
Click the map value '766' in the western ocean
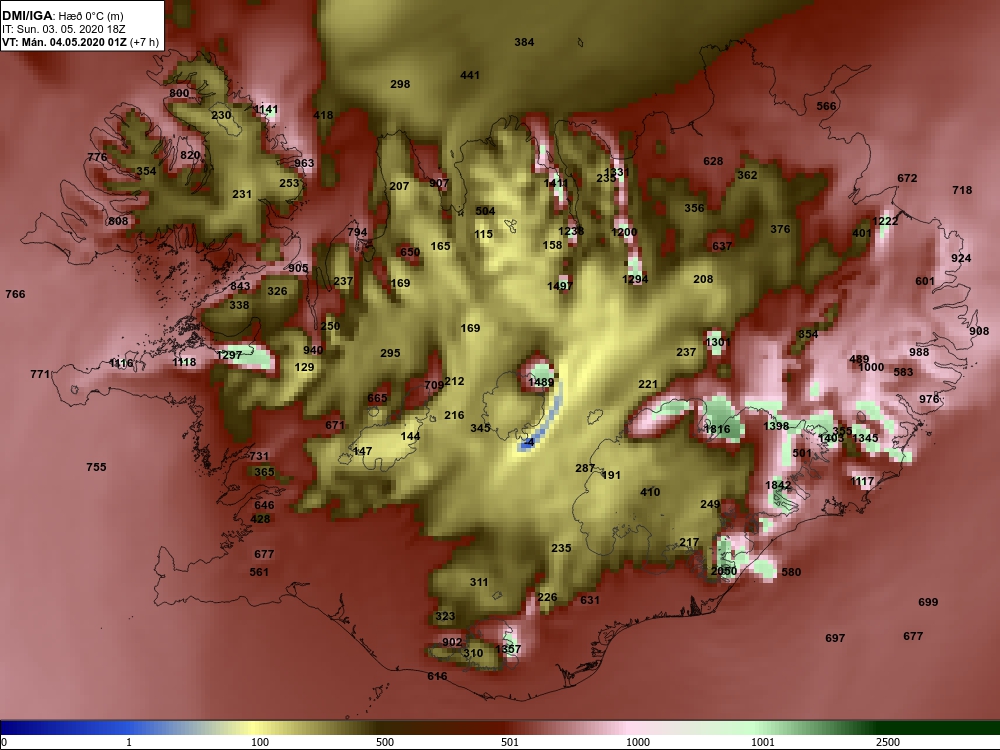(x=15, y=294)
